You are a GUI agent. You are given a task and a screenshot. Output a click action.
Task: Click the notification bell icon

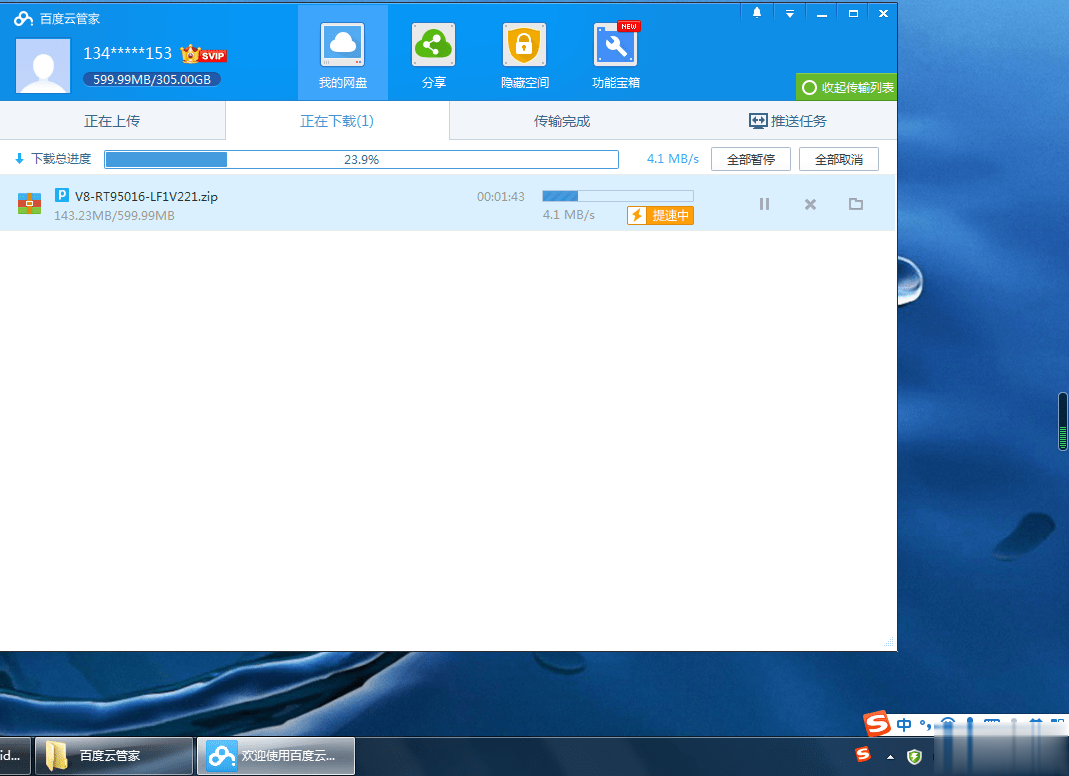757,13
